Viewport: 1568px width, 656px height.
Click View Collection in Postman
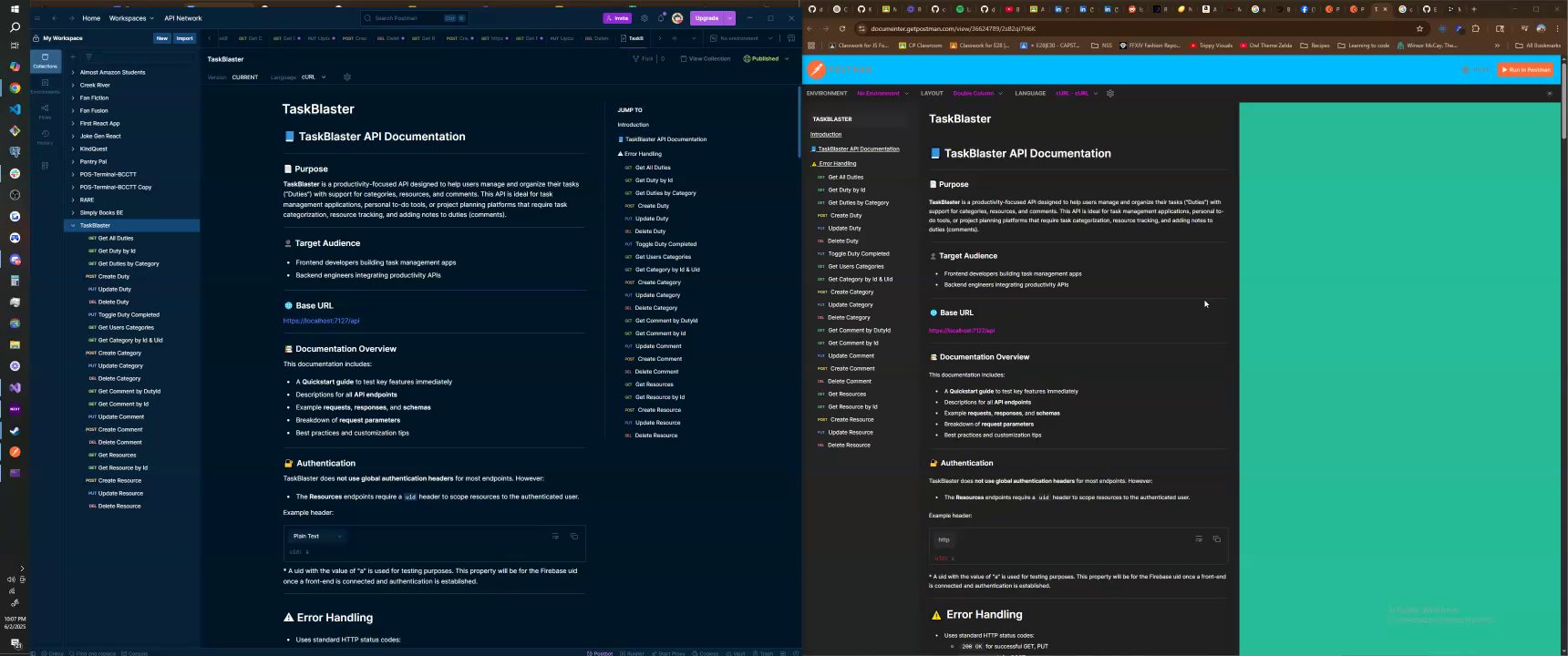[x=706, y=58]
